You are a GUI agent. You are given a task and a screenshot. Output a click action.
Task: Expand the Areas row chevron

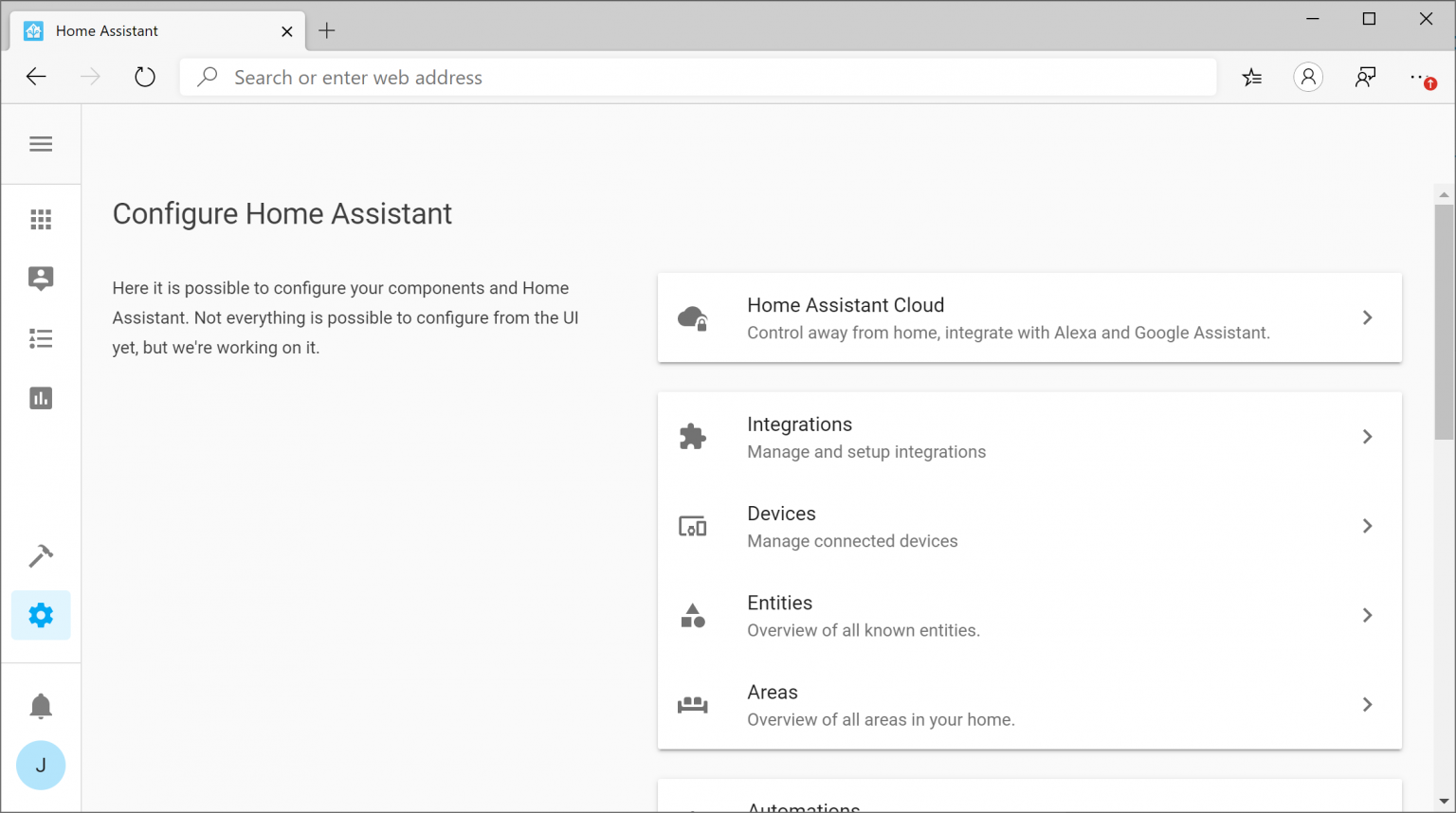(x=1367, y=704)
